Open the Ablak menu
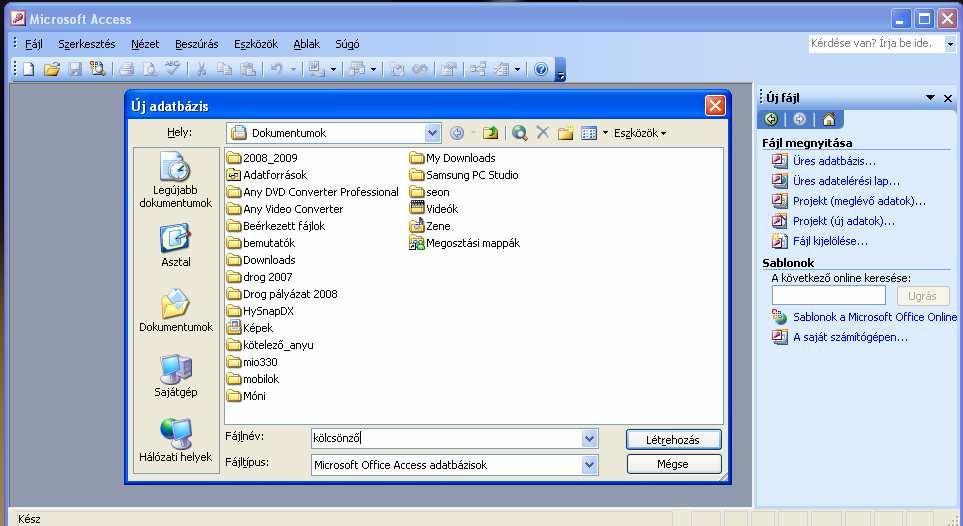 306,44
